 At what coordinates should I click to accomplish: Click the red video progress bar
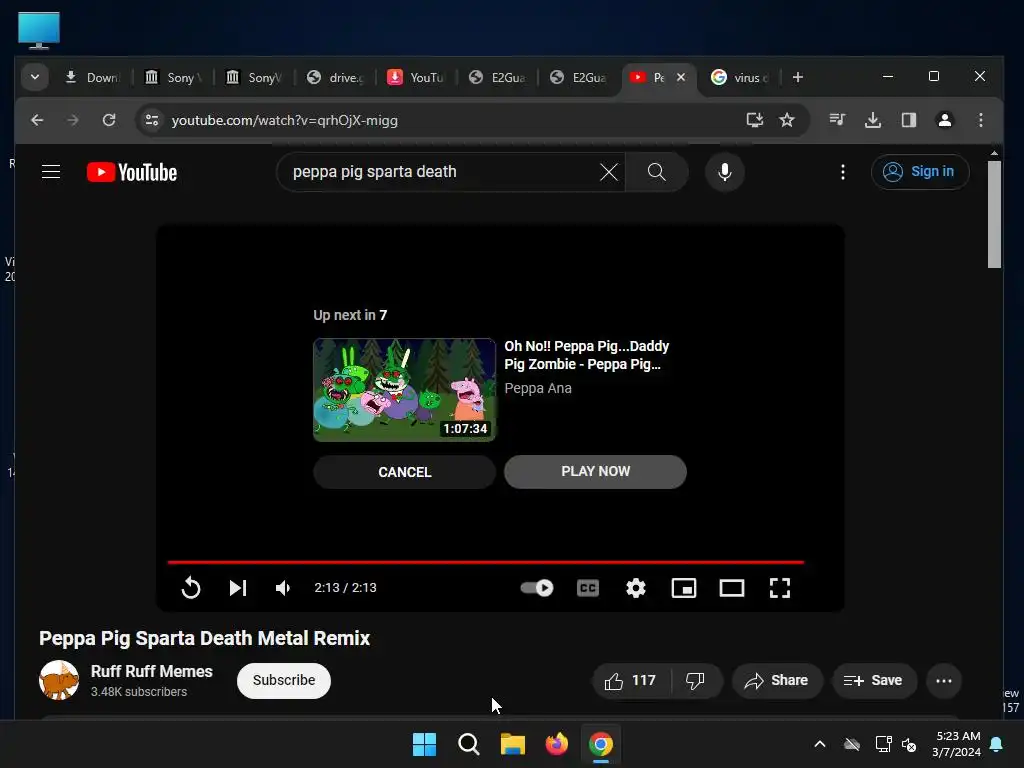click(x=485, y=562)
